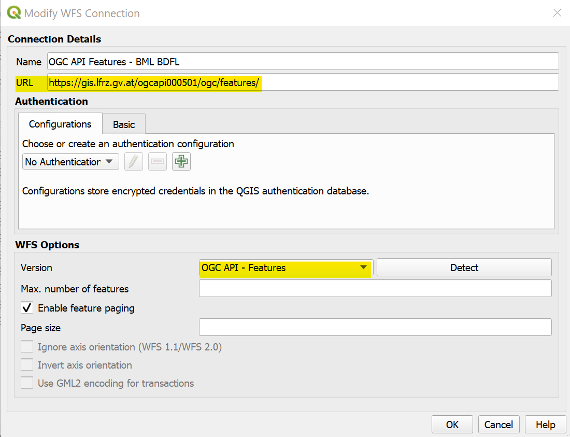570x437 pixels.
Task: Check Invert axis orientation option
Action: point(27,365)
